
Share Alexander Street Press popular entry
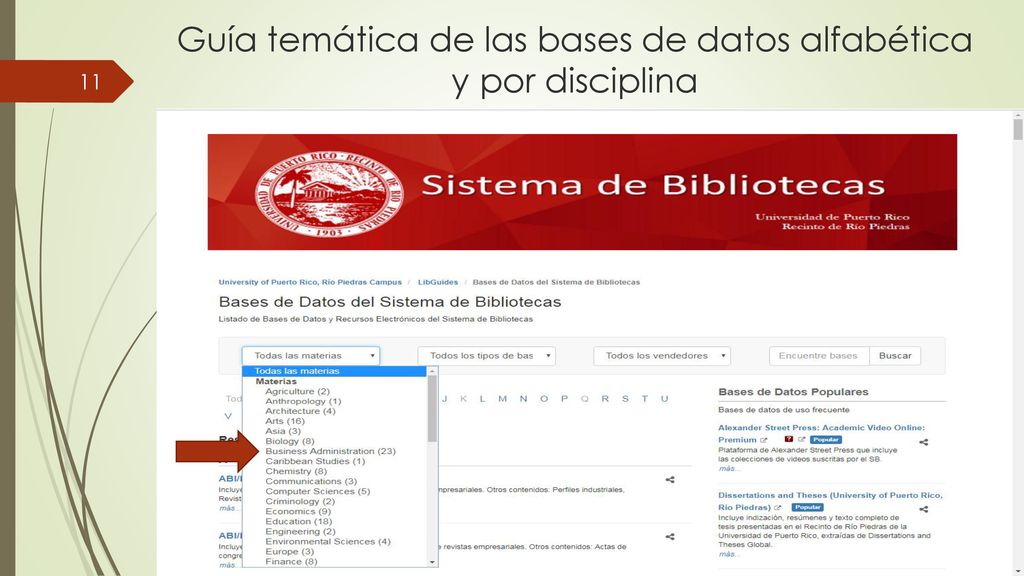(923, 442)
